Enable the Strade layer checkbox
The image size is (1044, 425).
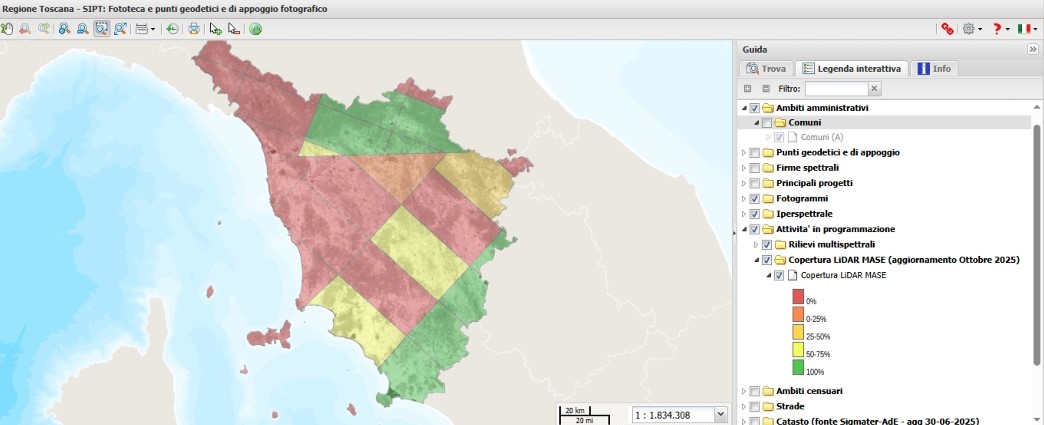coord(754,406)
